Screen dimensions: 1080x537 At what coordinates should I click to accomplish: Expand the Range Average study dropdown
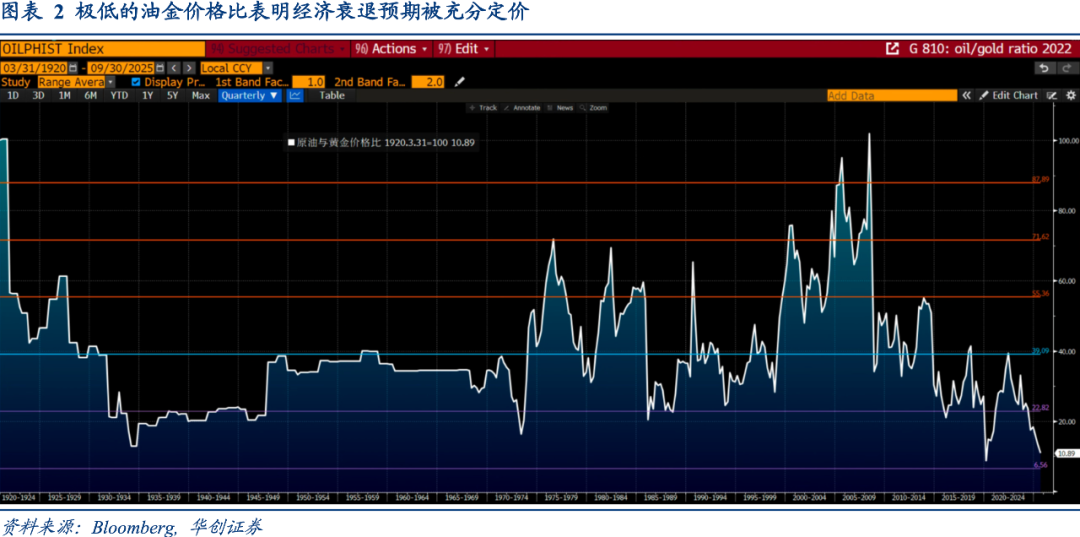(76, 82)
